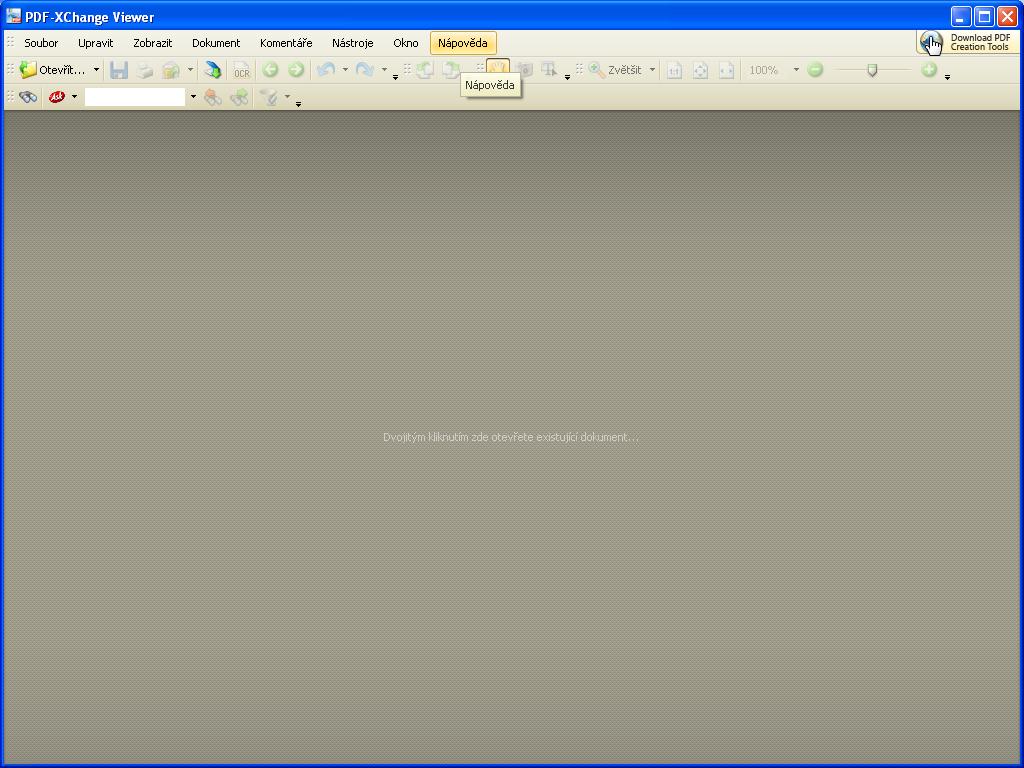The width and height of the screenshot is (1024, 768).
Task: Maximize the PDF-XChange Viewer window
Action: coord(984,16)
